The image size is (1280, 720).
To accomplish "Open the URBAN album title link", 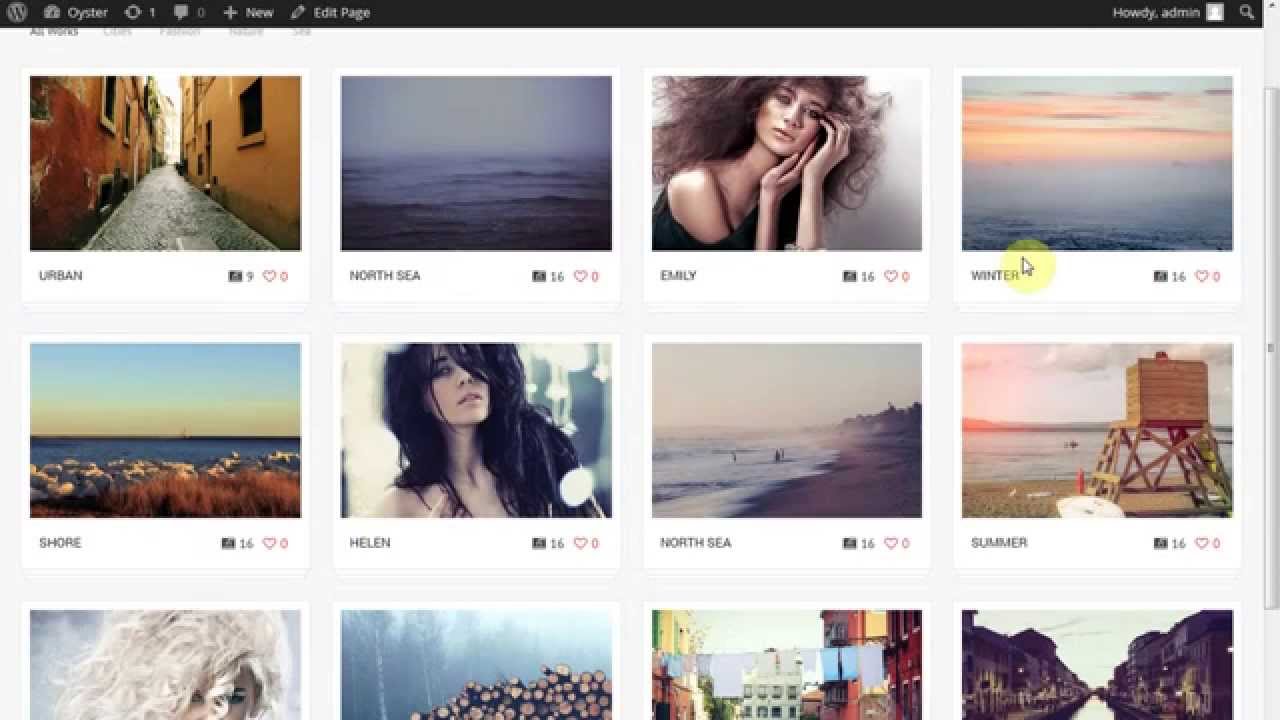I will pos(60,275).
